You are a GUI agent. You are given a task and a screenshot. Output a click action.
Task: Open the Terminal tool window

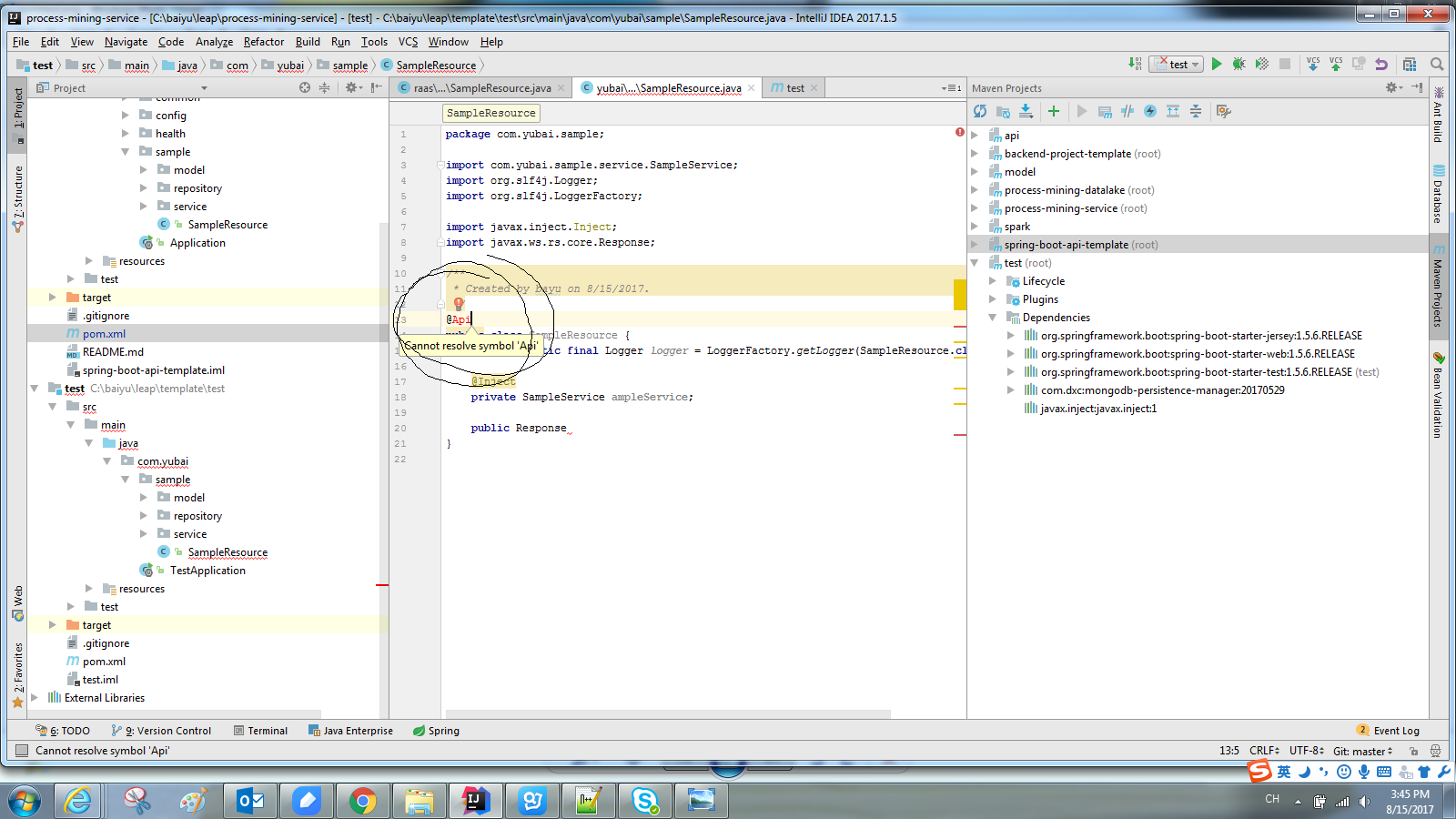[x=260, y=731]
